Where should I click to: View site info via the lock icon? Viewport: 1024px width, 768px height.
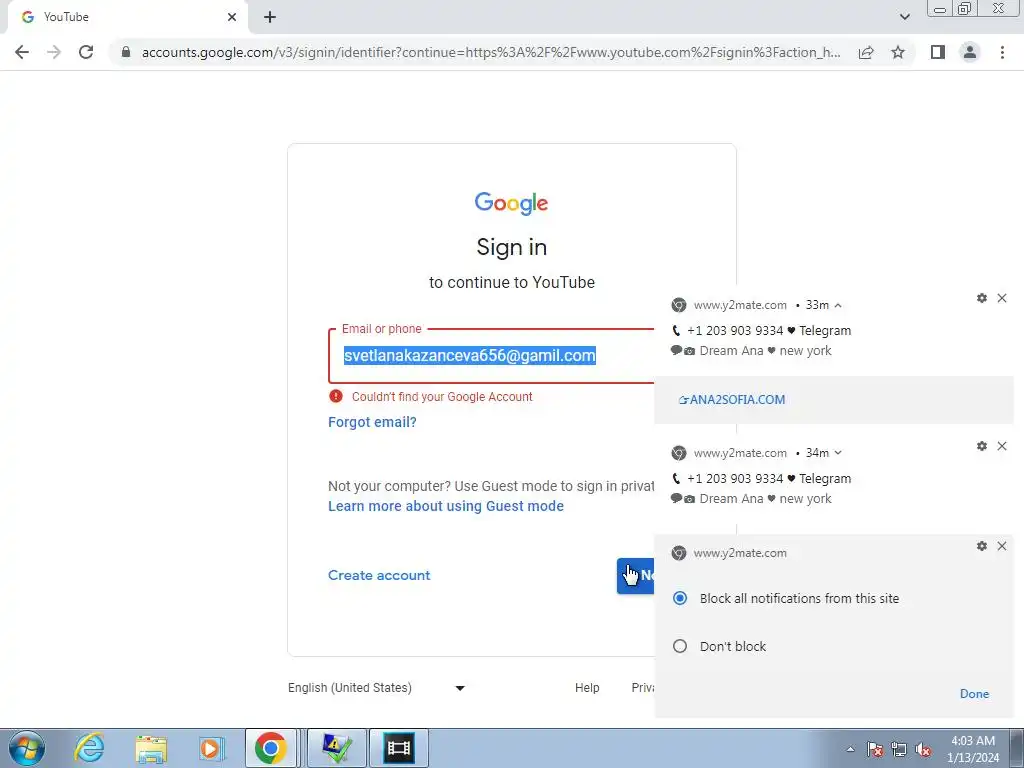[126, 52]
